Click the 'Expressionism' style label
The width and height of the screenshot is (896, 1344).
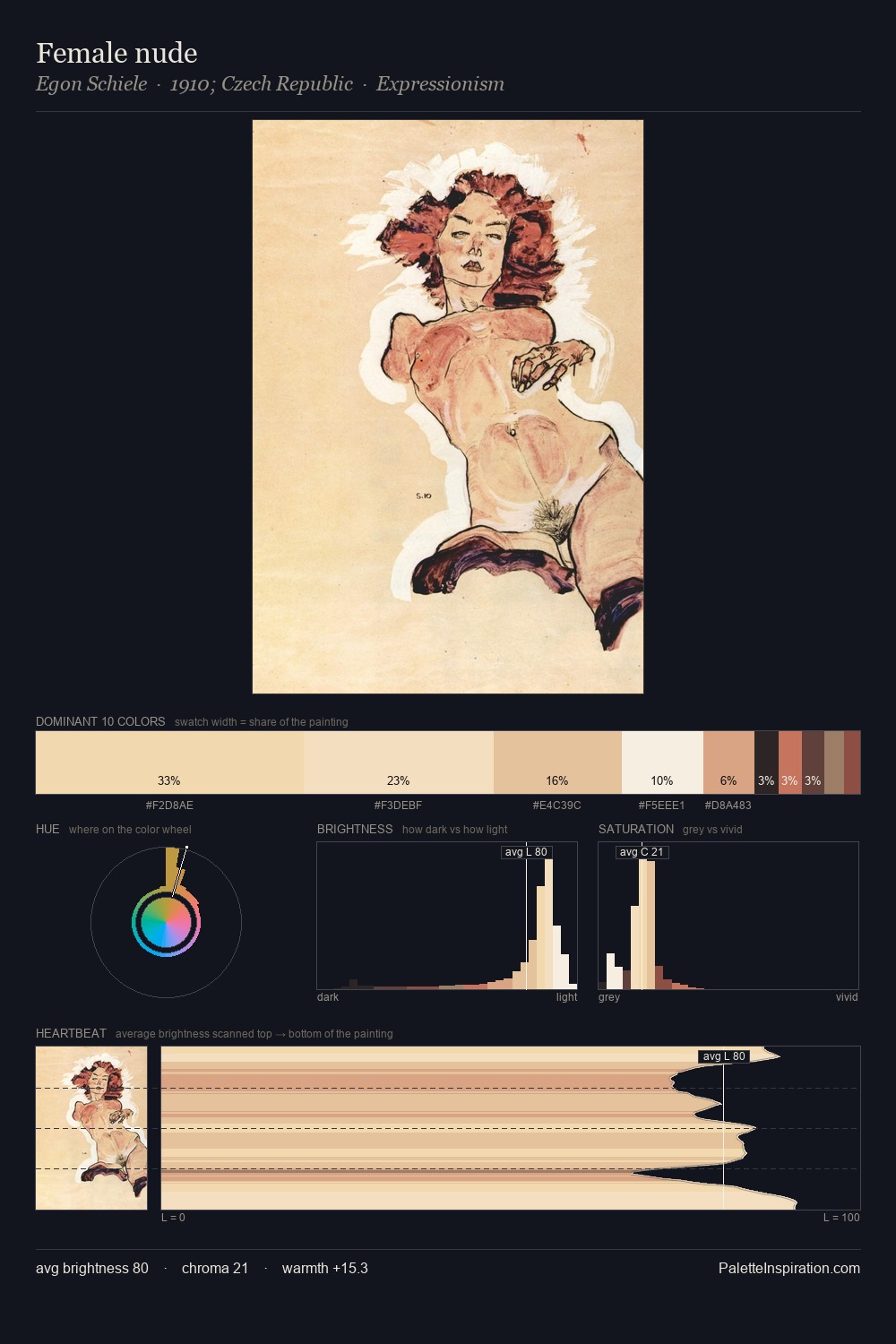coord(440,84)
